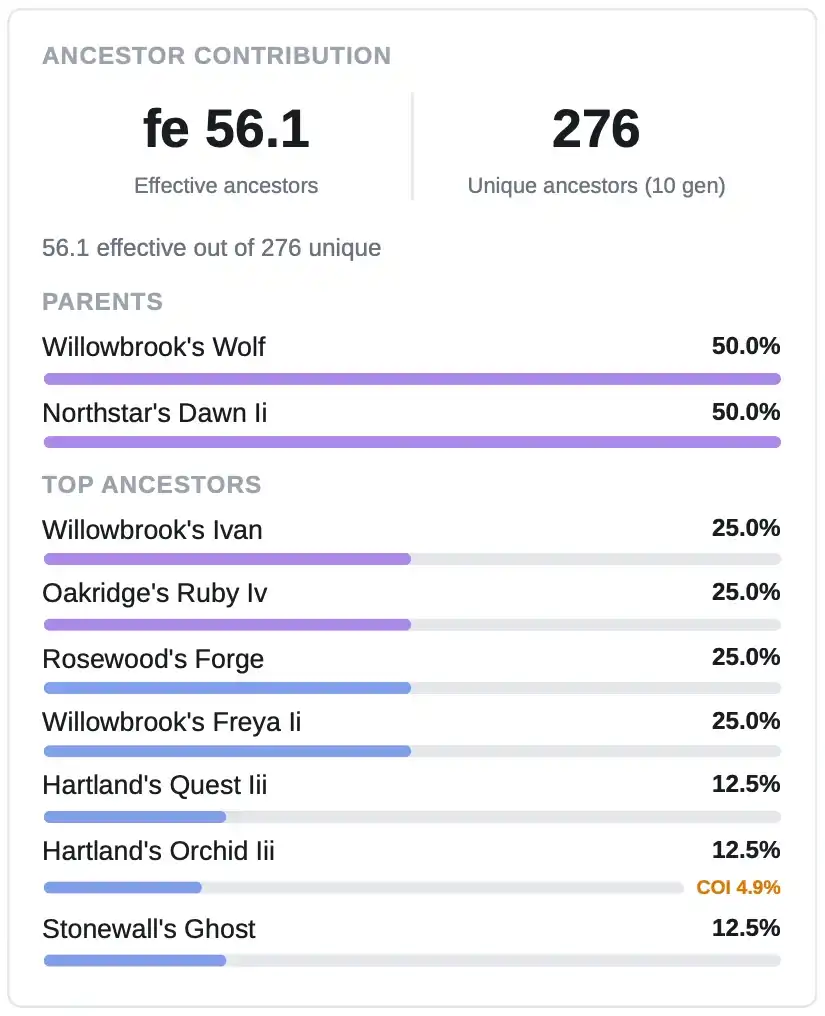
Task: Click the Ancestor Contribution heading
Action: 217,56
